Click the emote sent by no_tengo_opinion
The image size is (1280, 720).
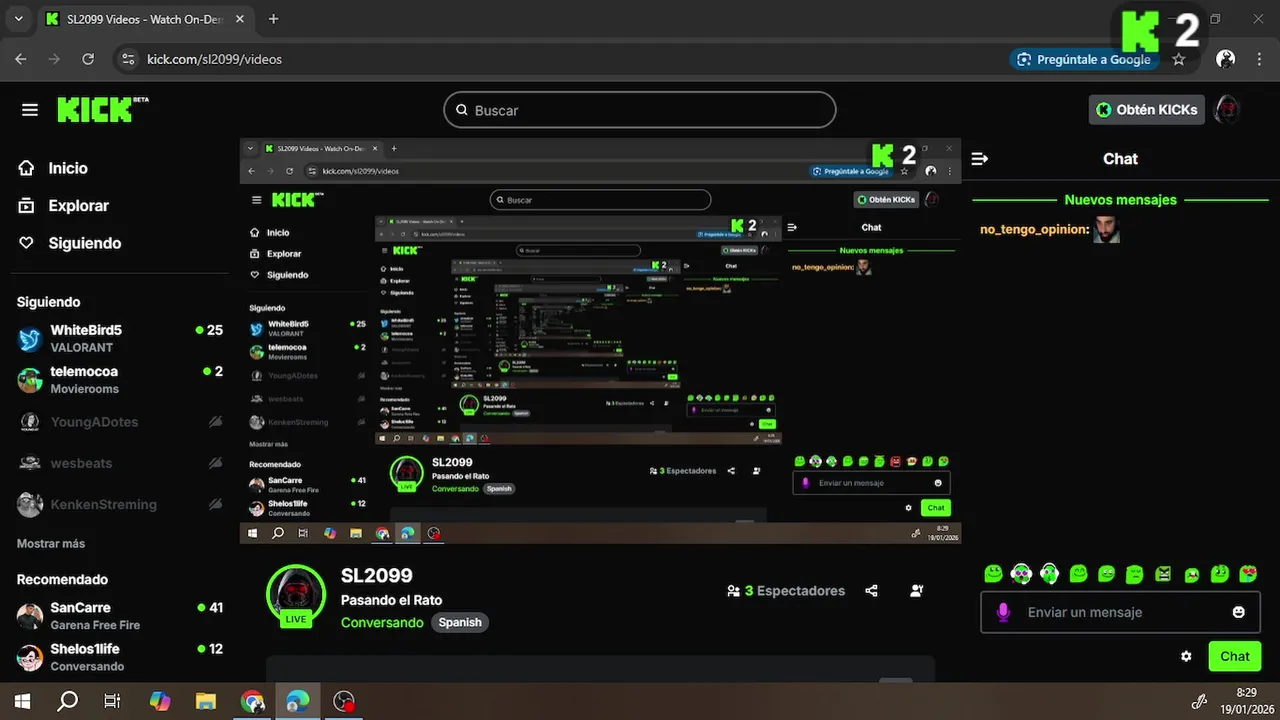1106,229
